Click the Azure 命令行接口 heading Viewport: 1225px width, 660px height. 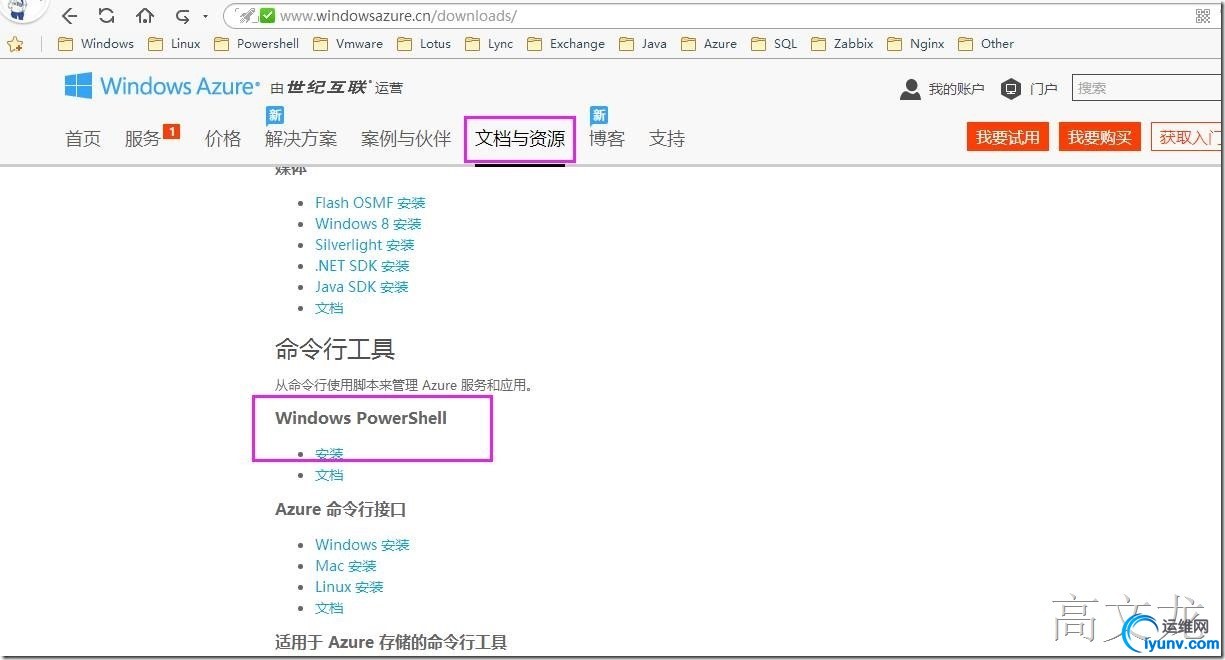coord(341,510)
